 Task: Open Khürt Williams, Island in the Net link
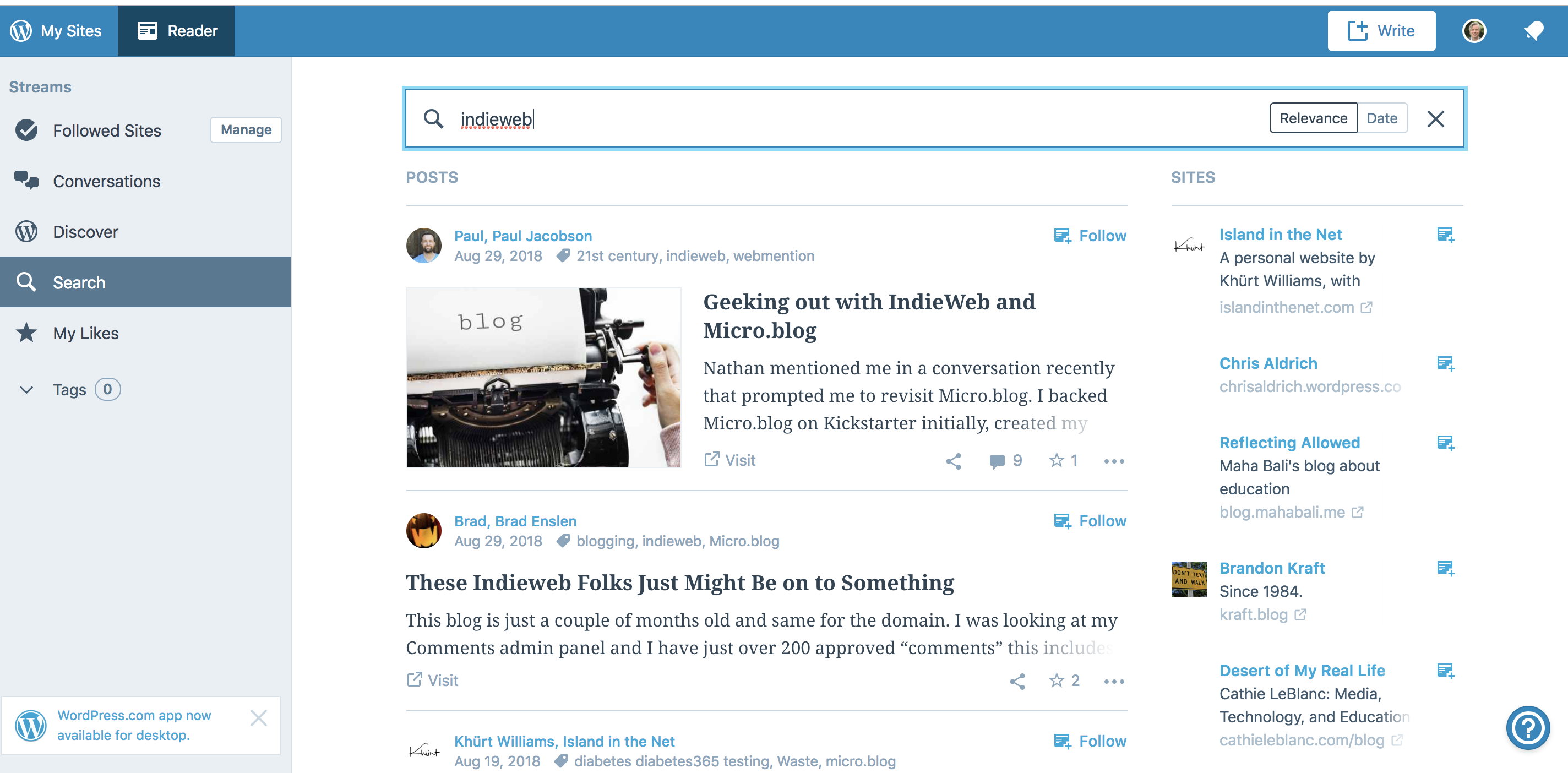pyautogui.click(x=564, y=742)
